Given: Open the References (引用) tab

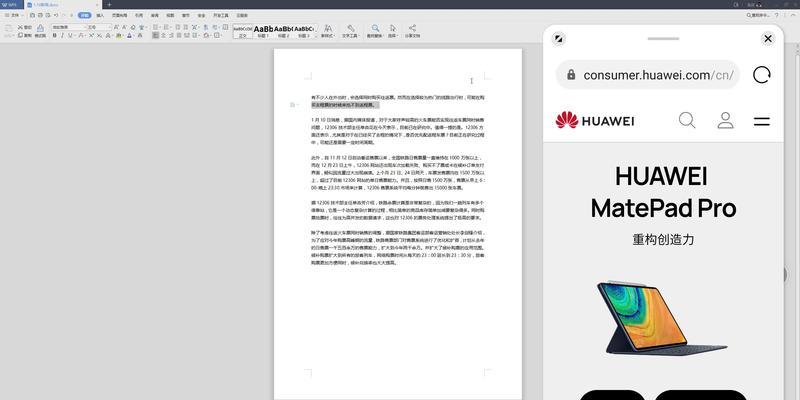Looking at the screenshot, I should (x=139, y=15).
